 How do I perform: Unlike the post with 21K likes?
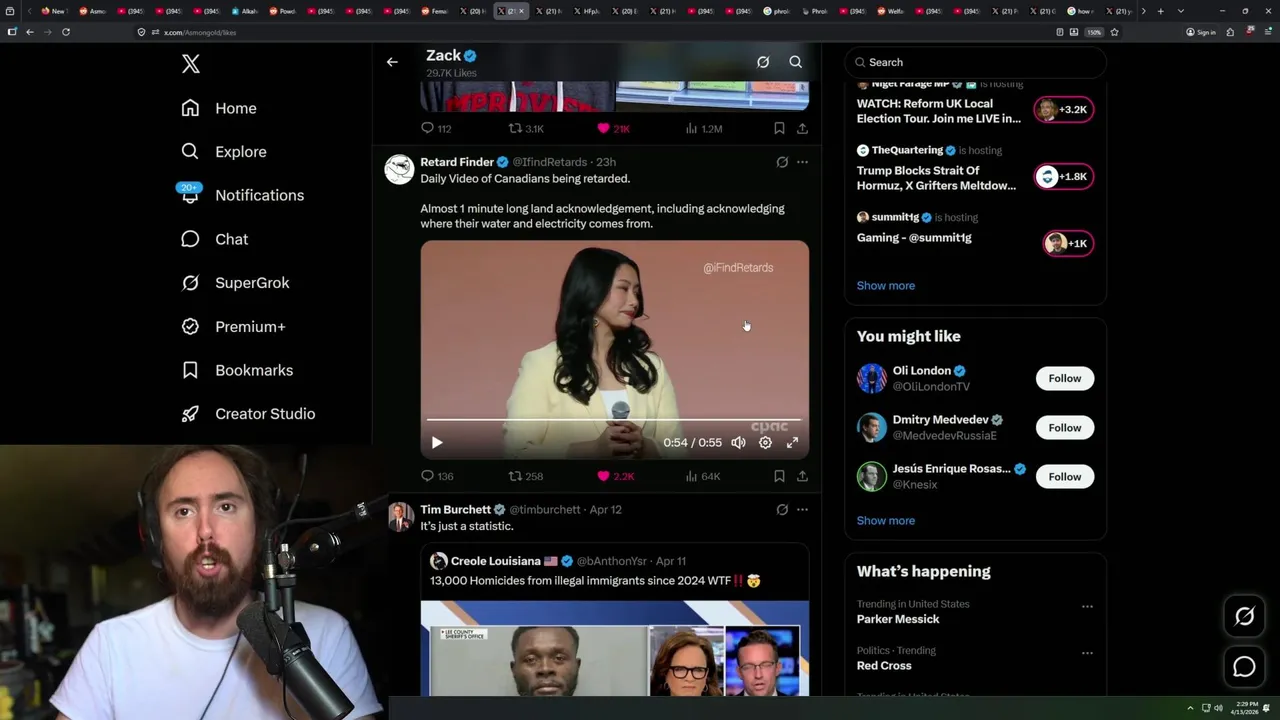613,128
